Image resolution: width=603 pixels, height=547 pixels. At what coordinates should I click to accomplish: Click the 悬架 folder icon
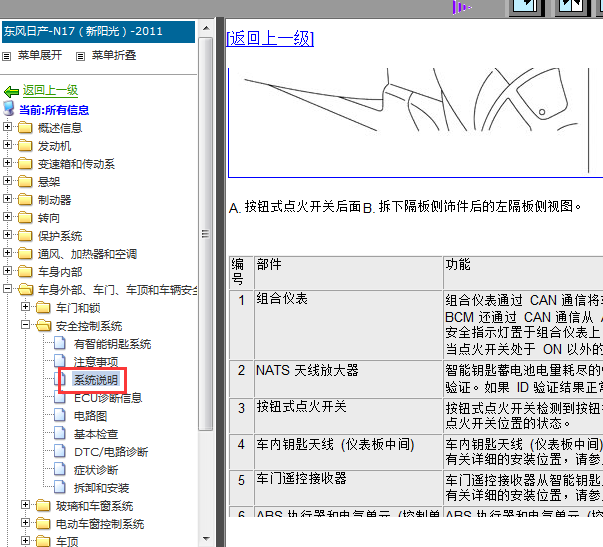tap(25, 181)
